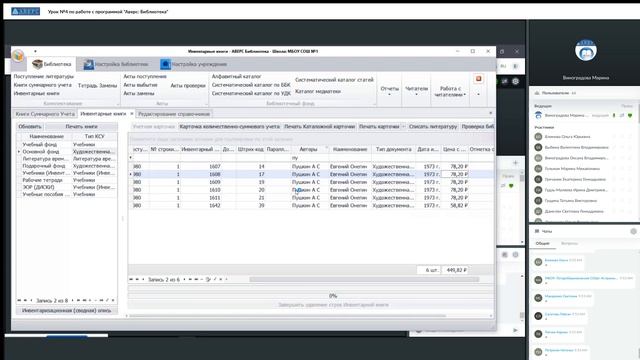The image size is (640, 360).
Task: Select the Подручный фонд row
Action: pos(67,166)
